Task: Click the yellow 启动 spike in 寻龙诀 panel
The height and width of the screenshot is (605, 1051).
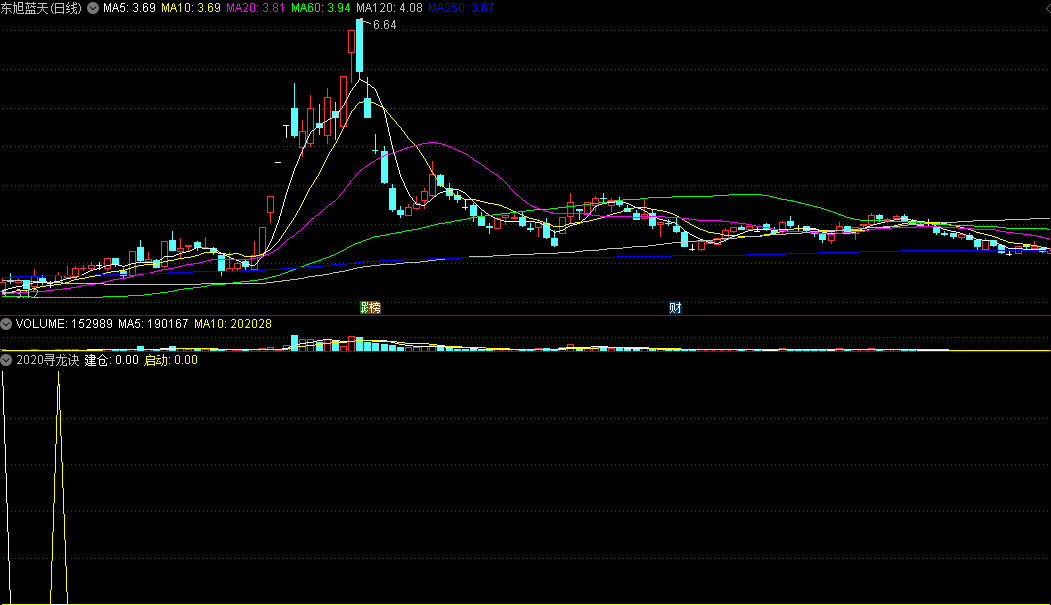Action: [x=59, y=488]
